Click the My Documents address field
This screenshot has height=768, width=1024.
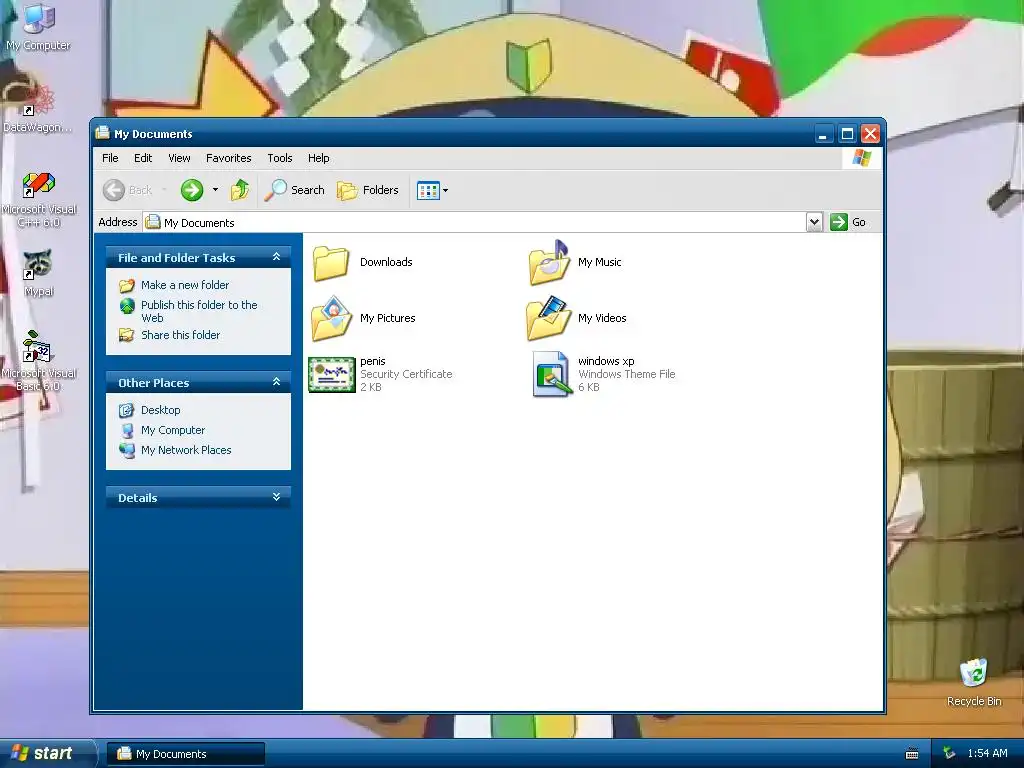[475, 222]
